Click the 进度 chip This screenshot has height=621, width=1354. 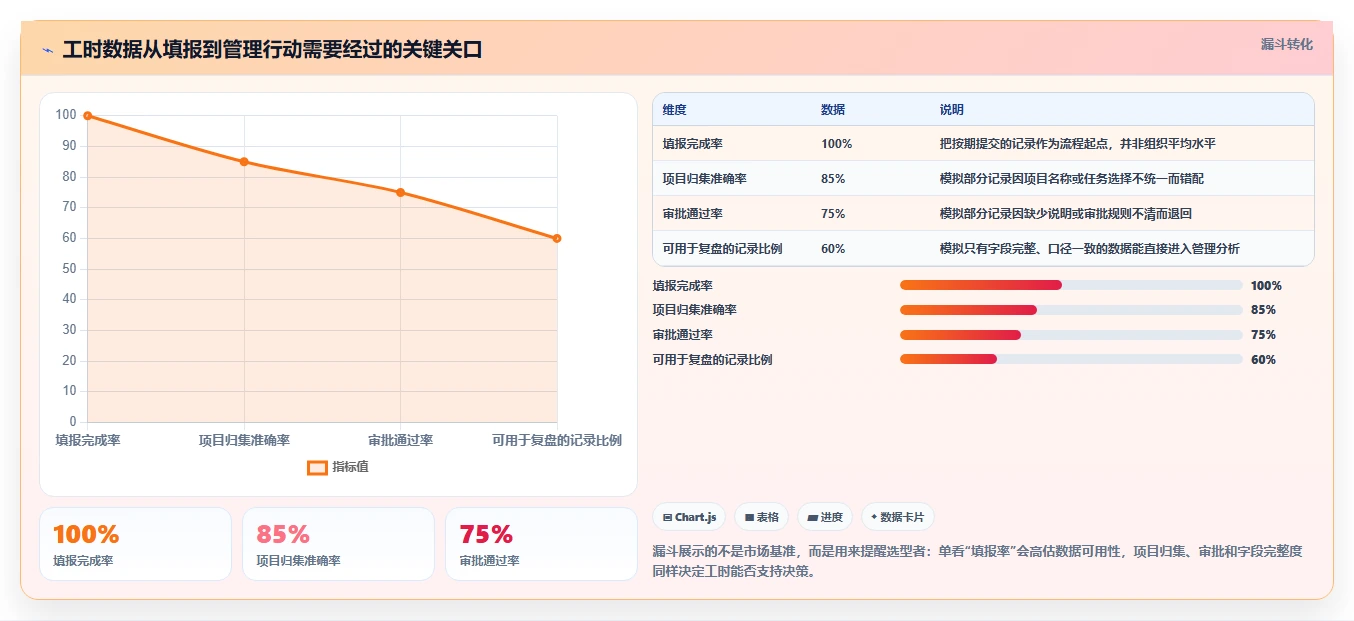click(825, 517)
